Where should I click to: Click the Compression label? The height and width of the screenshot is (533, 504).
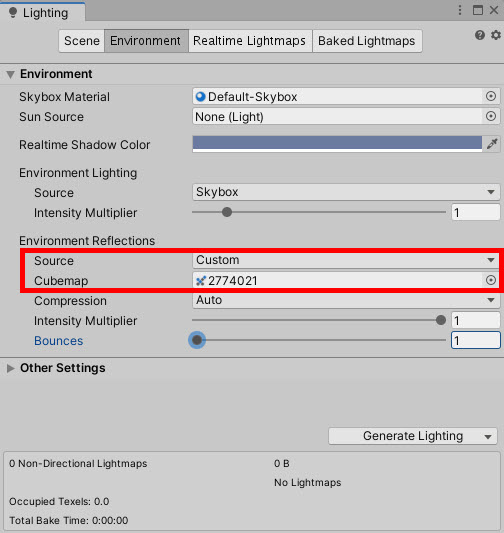click(x=70, y=301)
